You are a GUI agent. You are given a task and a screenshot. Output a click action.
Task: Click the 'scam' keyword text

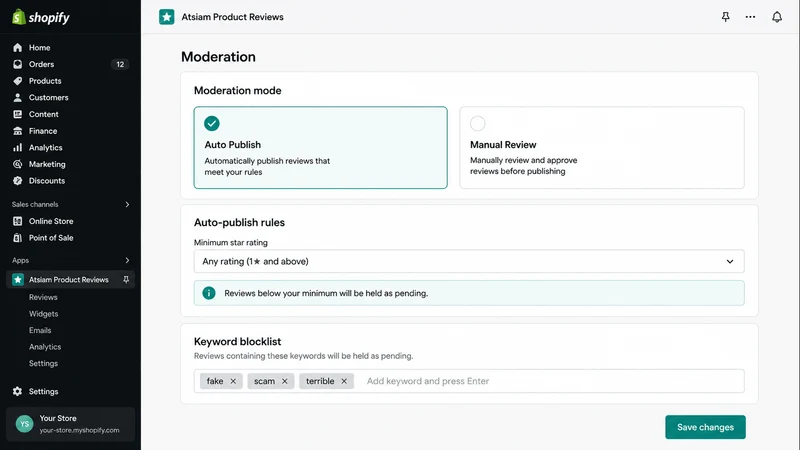point(264,381)
